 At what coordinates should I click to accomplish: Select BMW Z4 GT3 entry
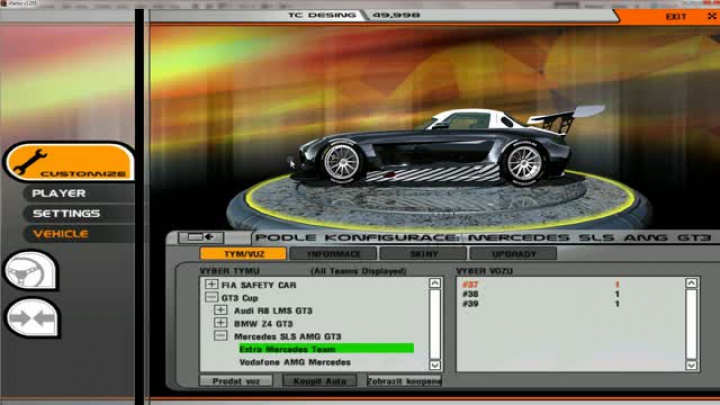263,324
